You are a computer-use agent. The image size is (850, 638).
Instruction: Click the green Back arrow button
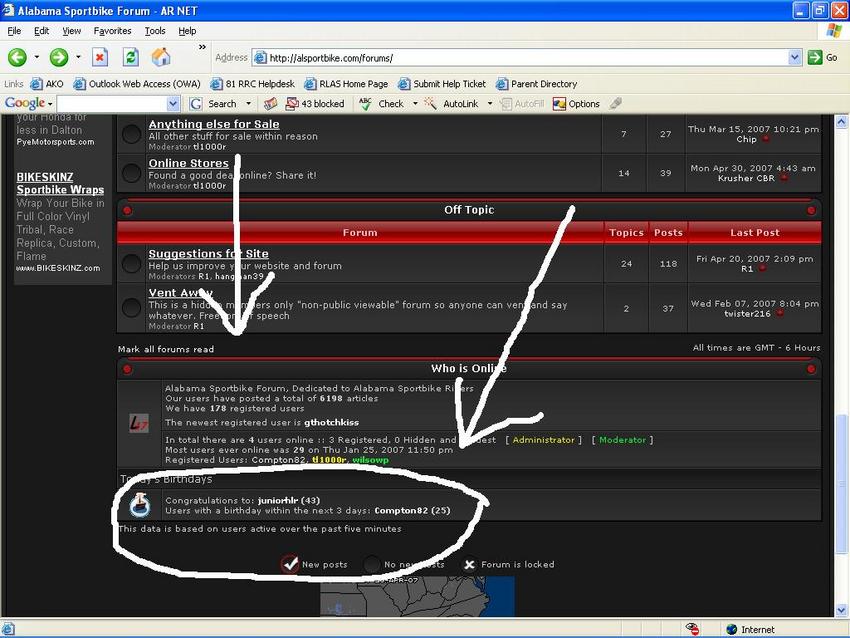pos(17,57)
